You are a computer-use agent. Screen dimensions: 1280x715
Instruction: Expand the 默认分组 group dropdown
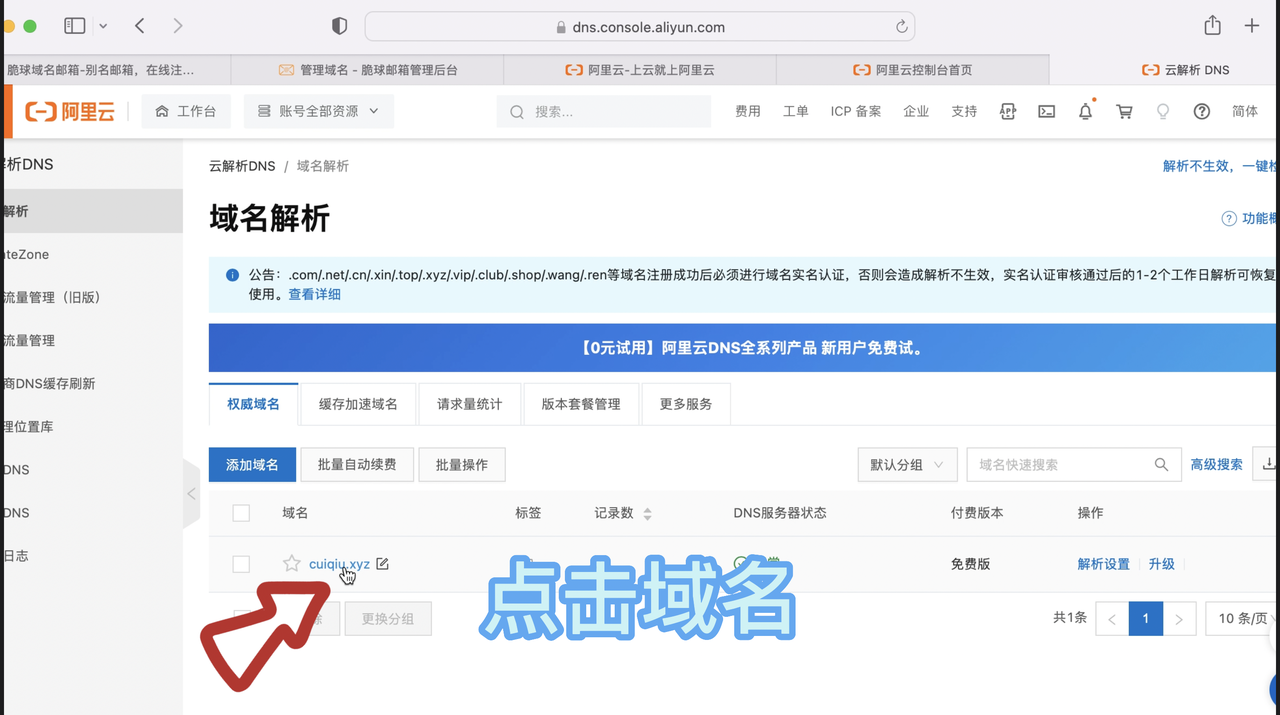907,465
